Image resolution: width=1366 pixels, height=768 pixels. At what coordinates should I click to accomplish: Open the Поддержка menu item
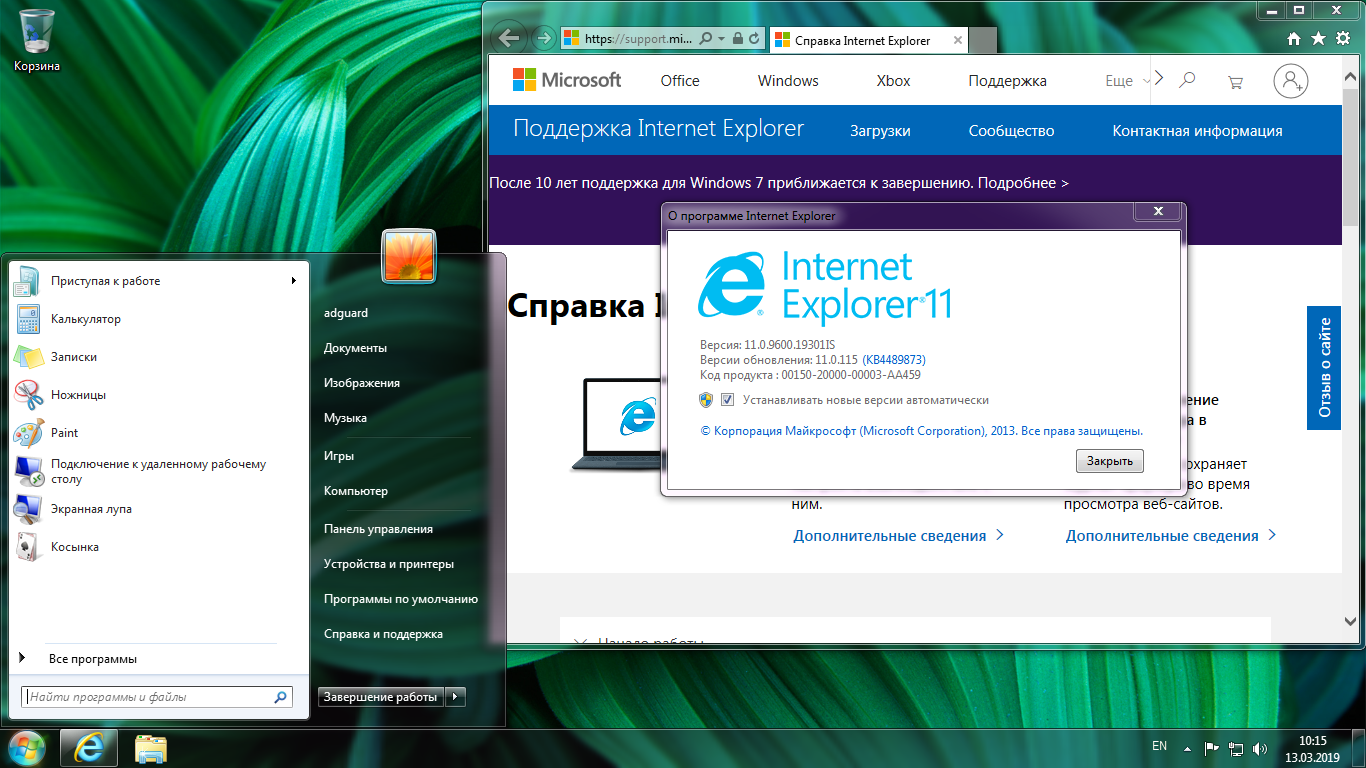pyautogui.click(x=1007, y=81)
